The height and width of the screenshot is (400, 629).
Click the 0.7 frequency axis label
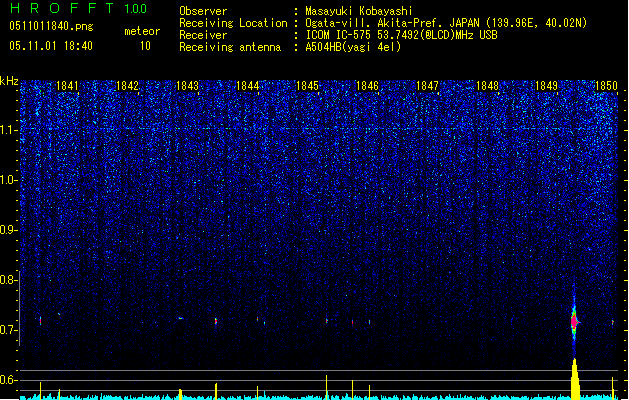8,330
